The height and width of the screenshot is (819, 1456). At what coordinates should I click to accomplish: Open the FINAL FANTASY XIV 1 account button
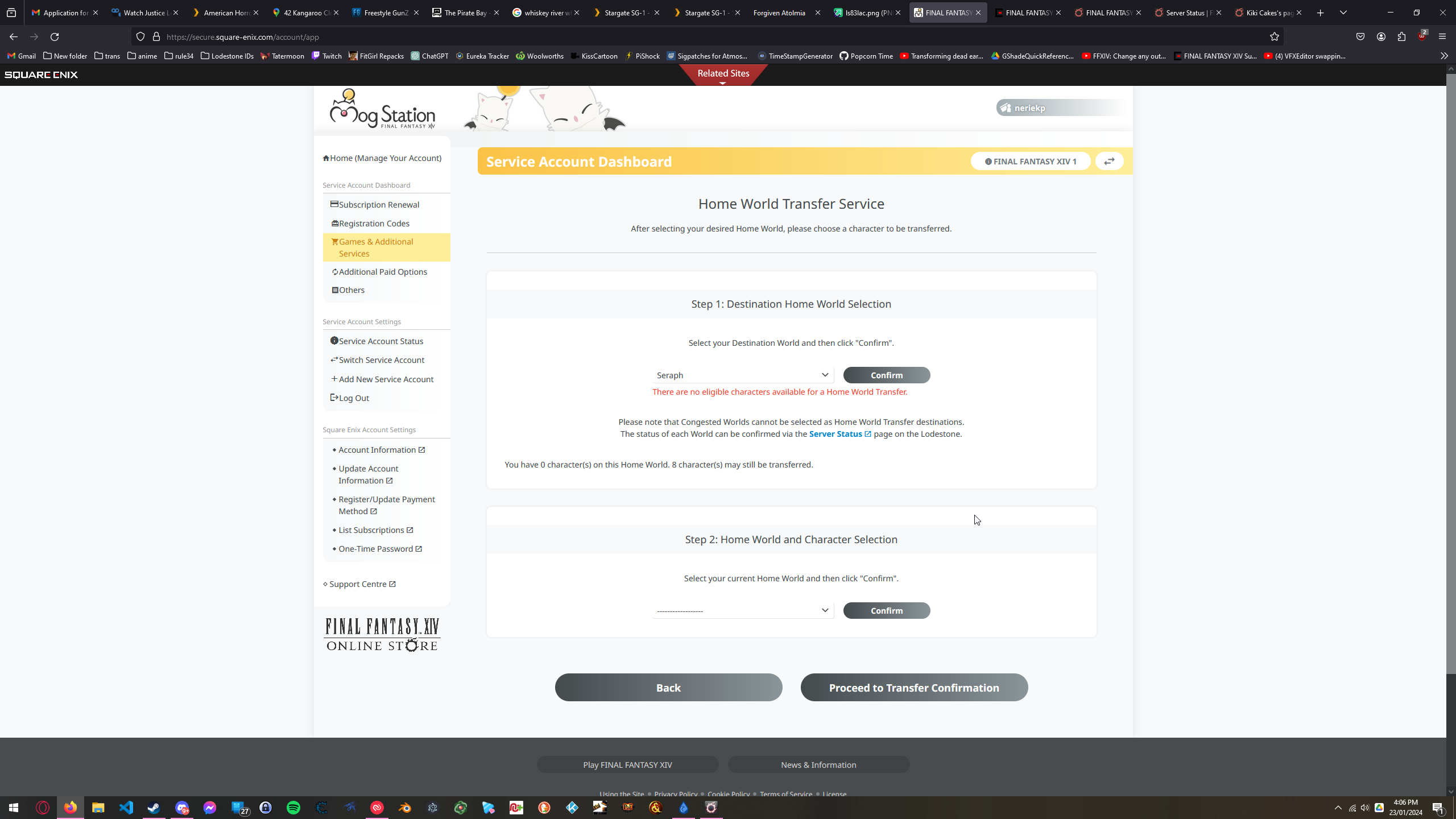pos(1031,162)
